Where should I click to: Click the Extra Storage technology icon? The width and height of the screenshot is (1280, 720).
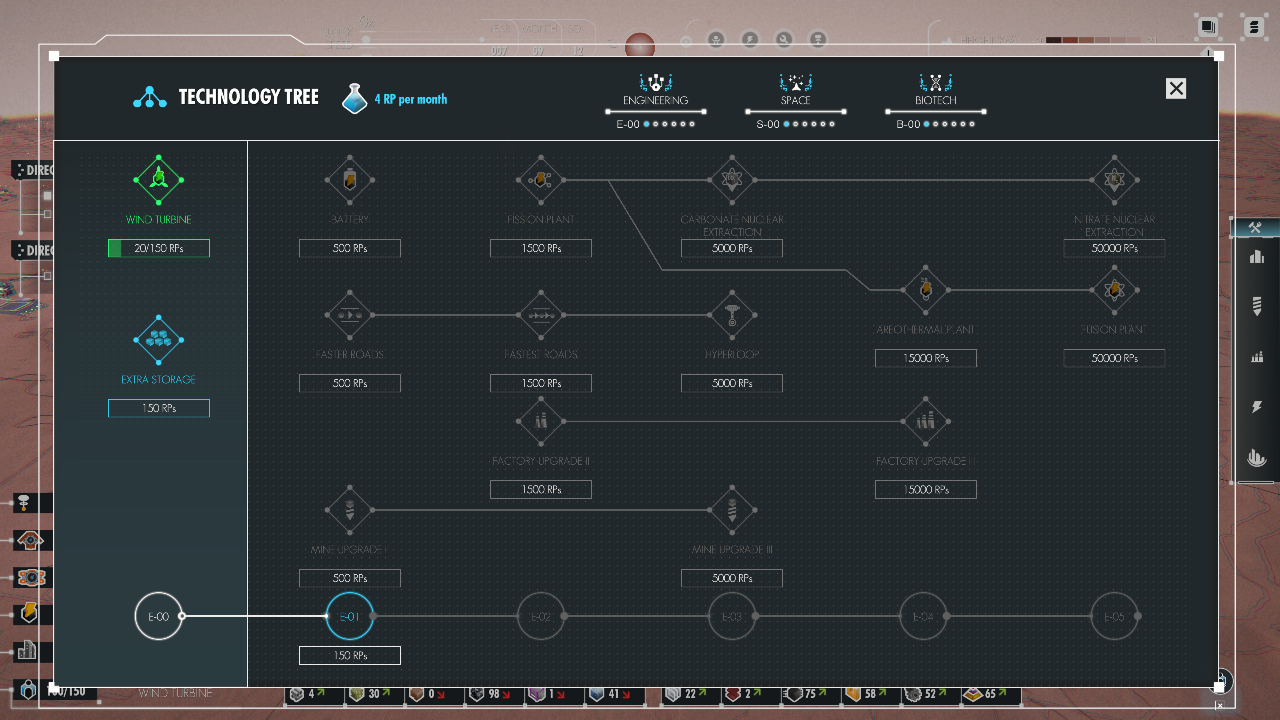click(158, 341)
